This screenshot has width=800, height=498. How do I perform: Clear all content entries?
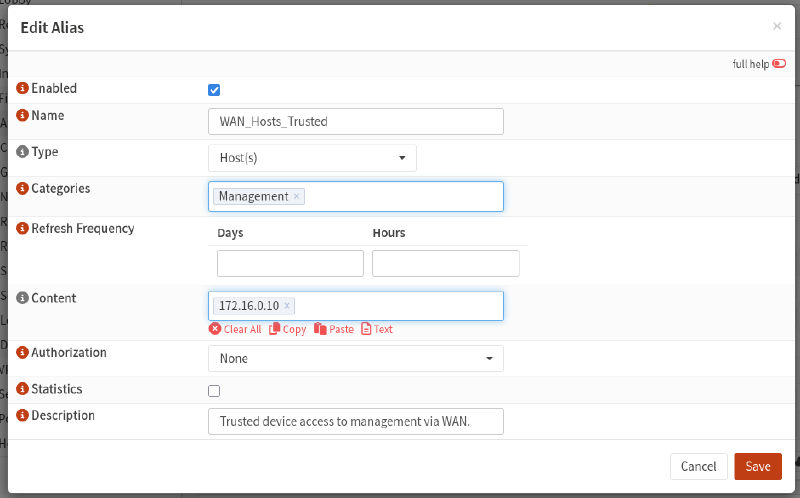tap(235, 329)
